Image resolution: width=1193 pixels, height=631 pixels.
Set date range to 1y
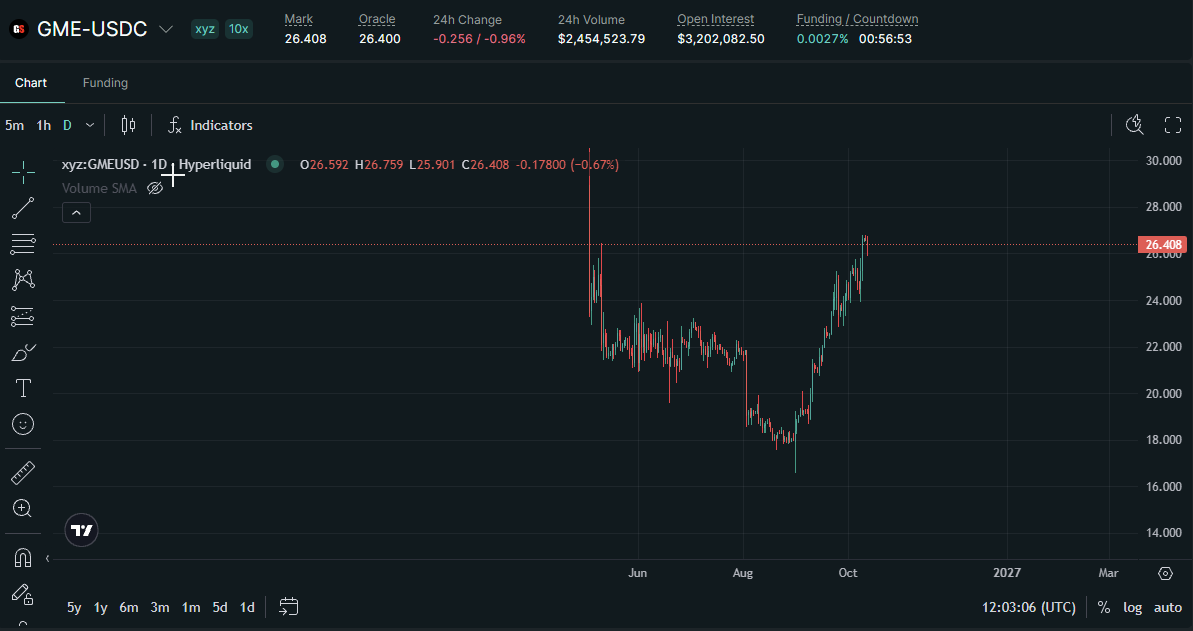(x=100, y=607)
